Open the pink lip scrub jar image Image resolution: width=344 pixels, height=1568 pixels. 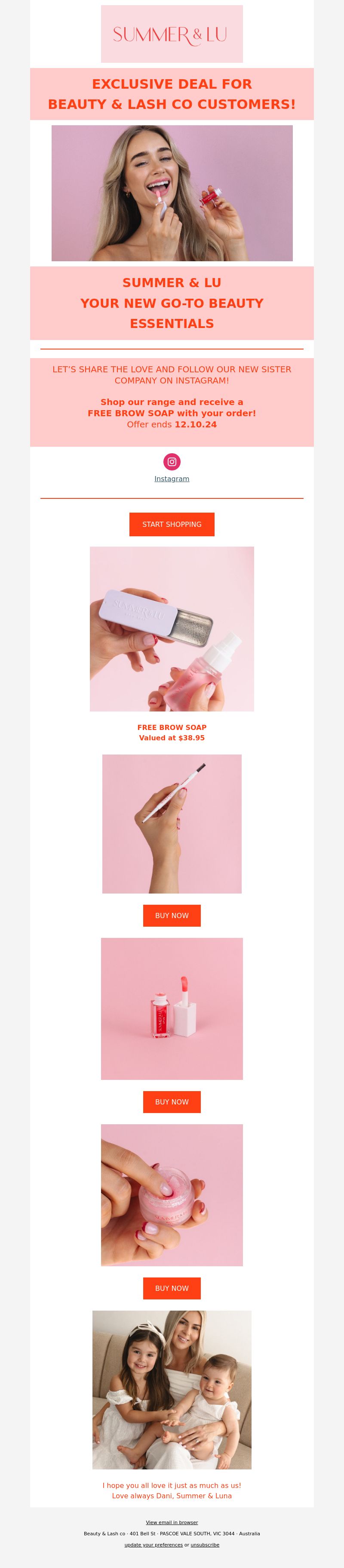pos(172,1195)
